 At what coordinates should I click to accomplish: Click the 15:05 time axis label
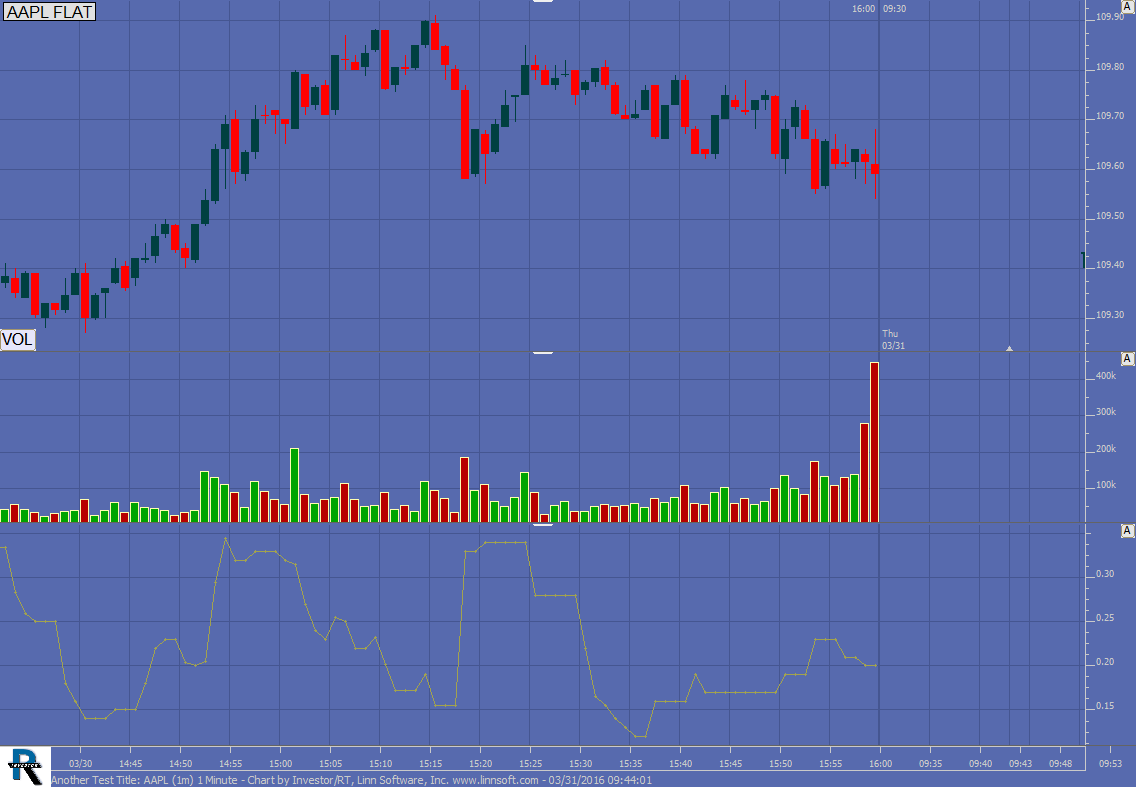click(330, 764)
